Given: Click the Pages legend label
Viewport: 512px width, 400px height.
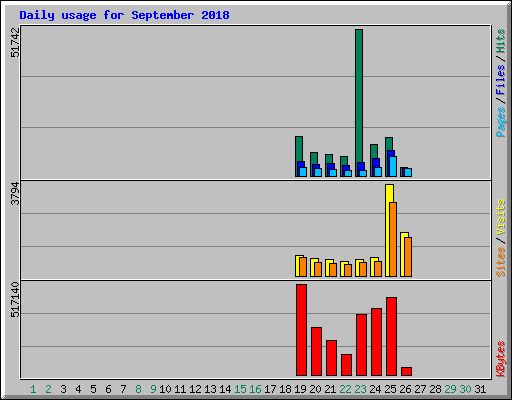Looking at the screenshot, I should coord(501,122).
